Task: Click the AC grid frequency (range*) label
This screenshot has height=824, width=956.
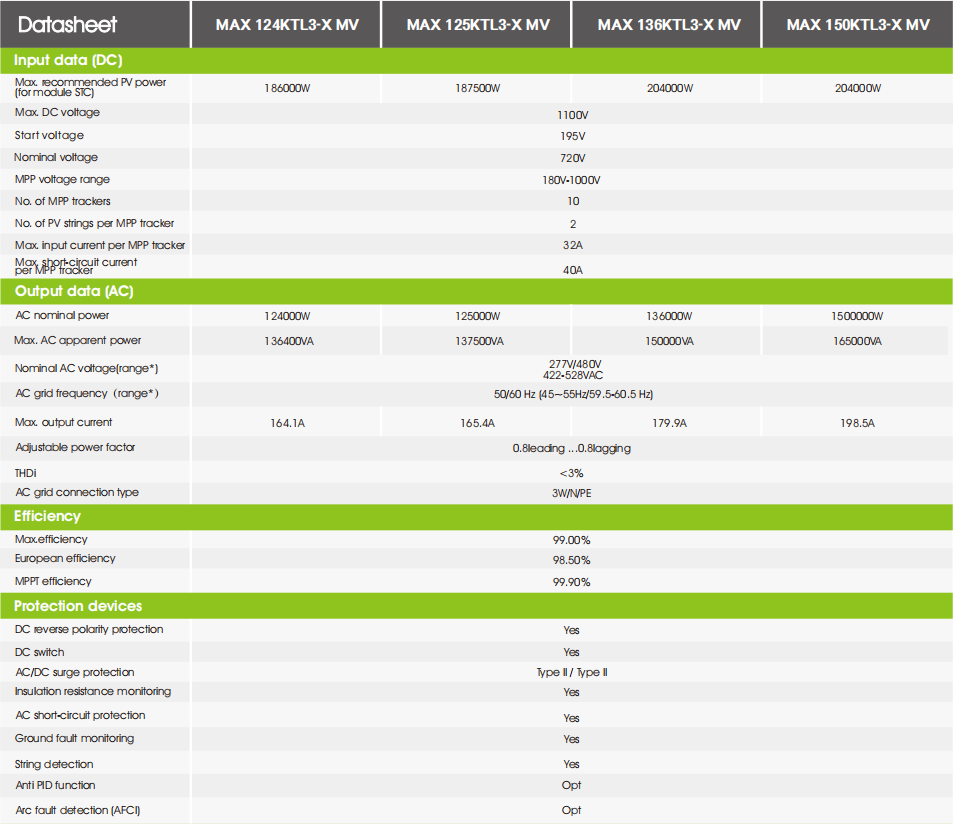Action: 87,393
